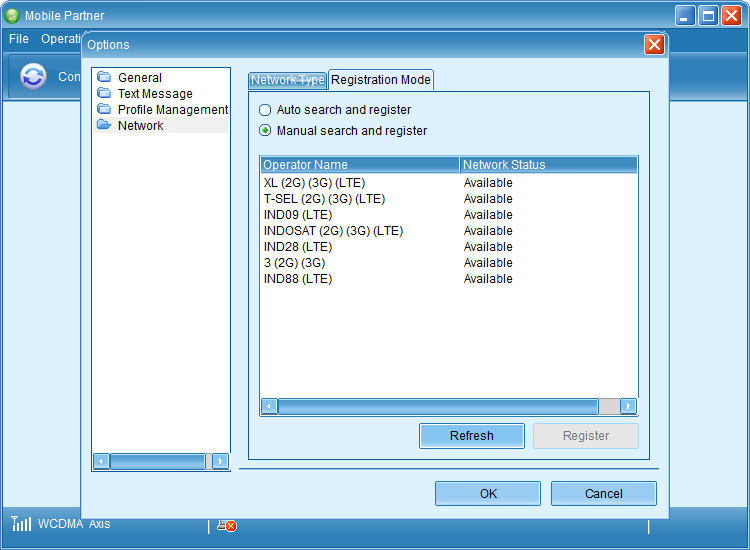
Task: Select T-SEL (2G) (3G) (LTE) operator
Action: point(324,199)
